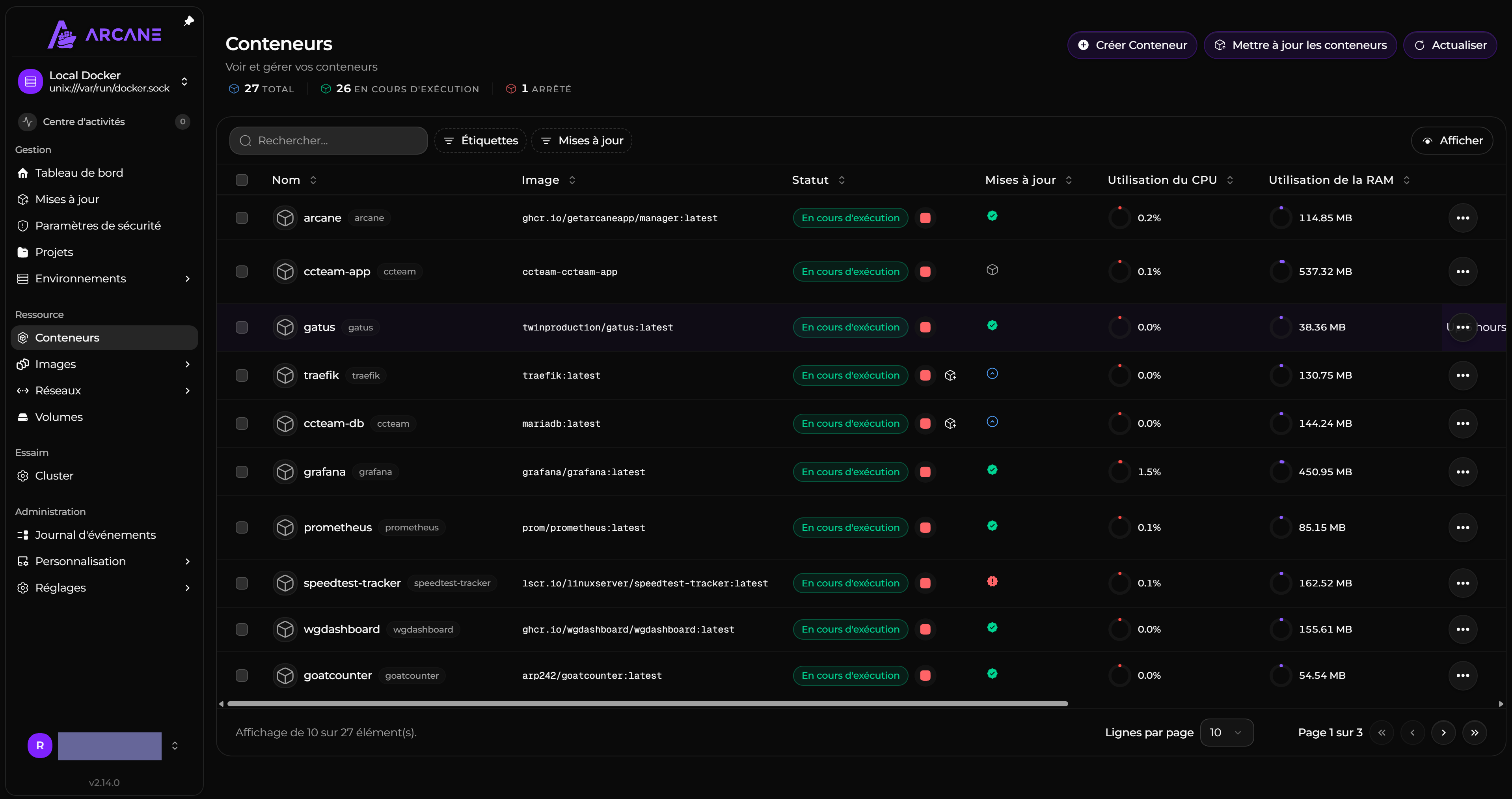This screenshot has height=799, width=1512.
Task: Open the Mises à jour filter dropdown
Action: (x=582, y=140)
